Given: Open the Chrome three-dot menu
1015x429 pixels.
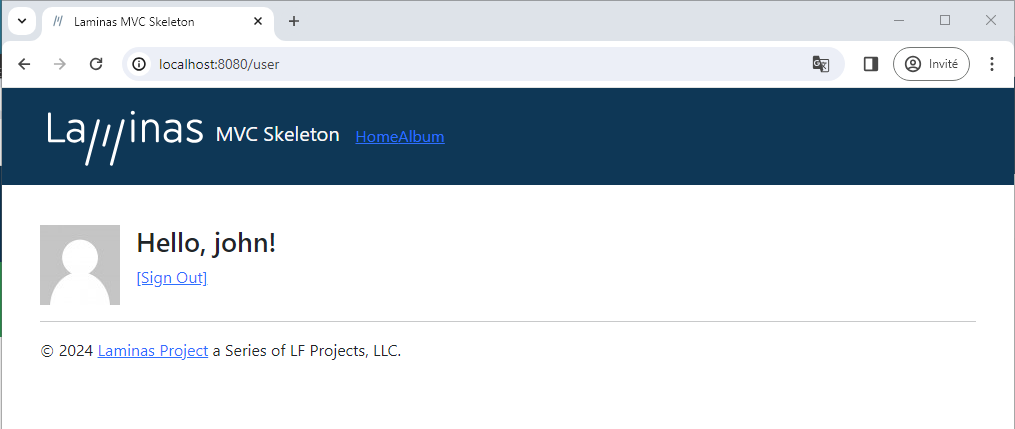Looking at the screenshot, I should (992, 64).
